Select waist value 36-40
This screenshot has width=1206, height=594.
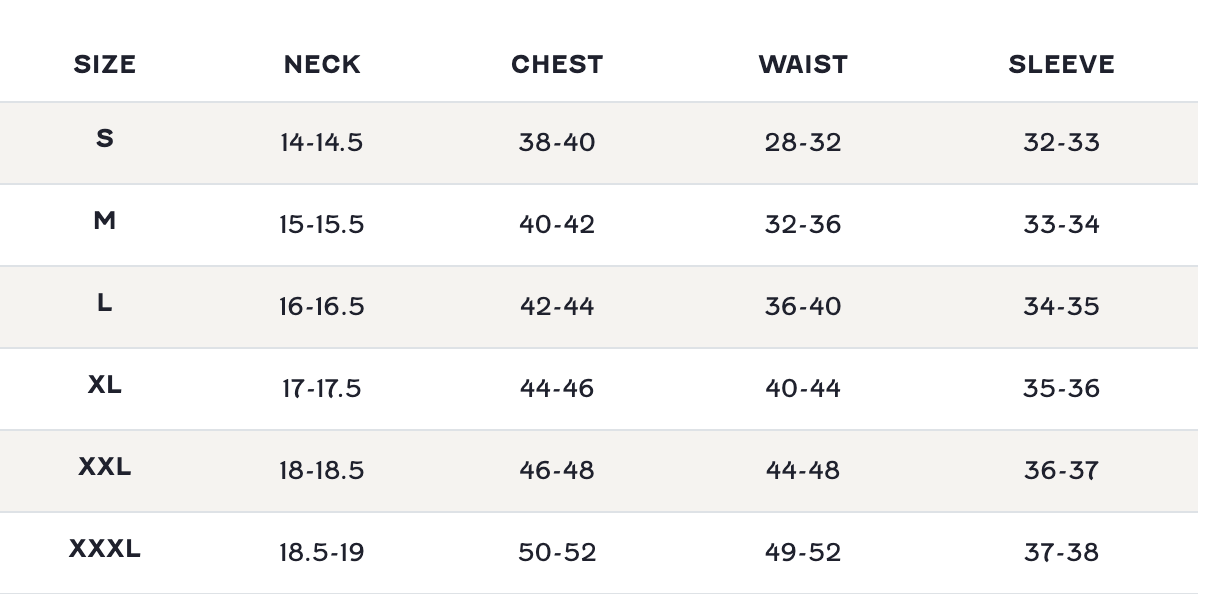pos(803,307)
